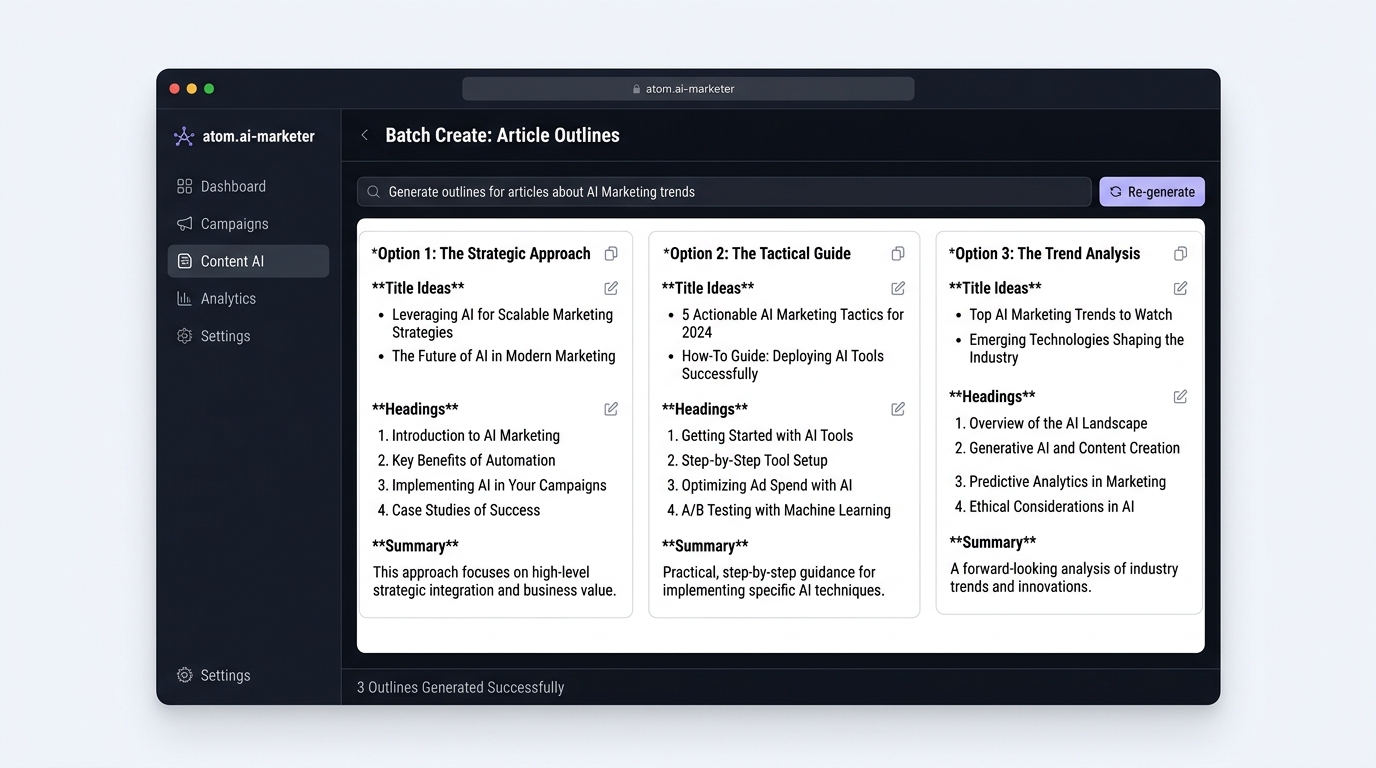Edit Headings in Option 3 card
Screen dimensions: 1376x768
(1180, 397)
